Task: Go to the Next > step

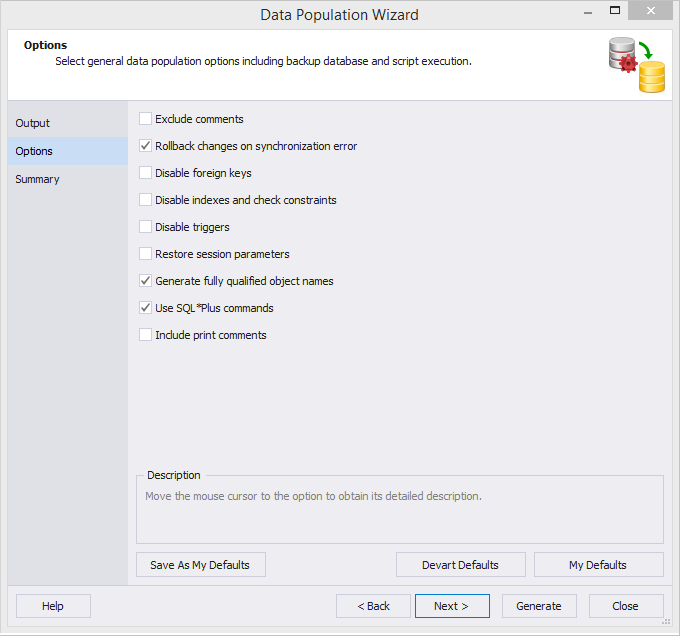Action: tap(452, 606)
